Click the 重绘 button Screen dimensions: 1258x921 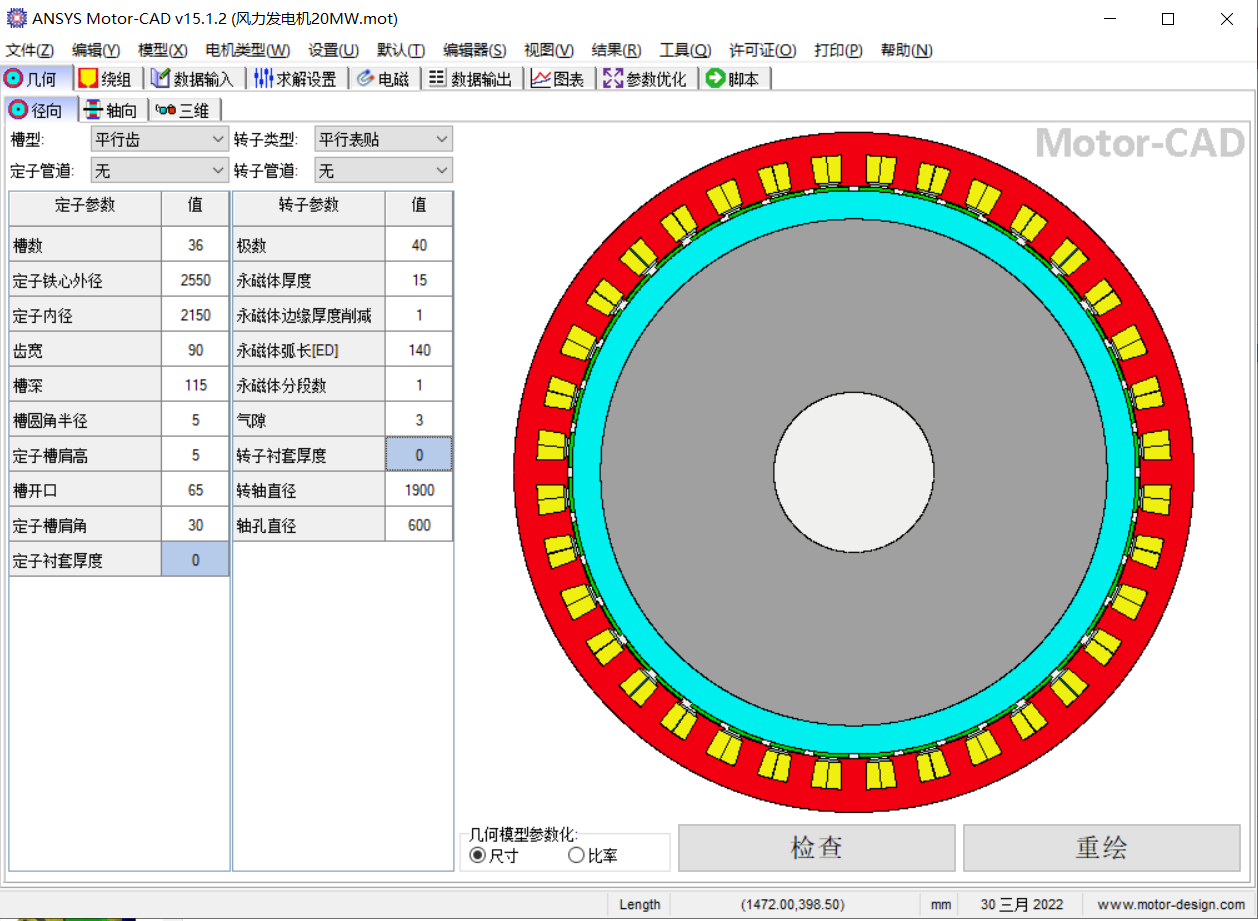(x=1101, y=848)
